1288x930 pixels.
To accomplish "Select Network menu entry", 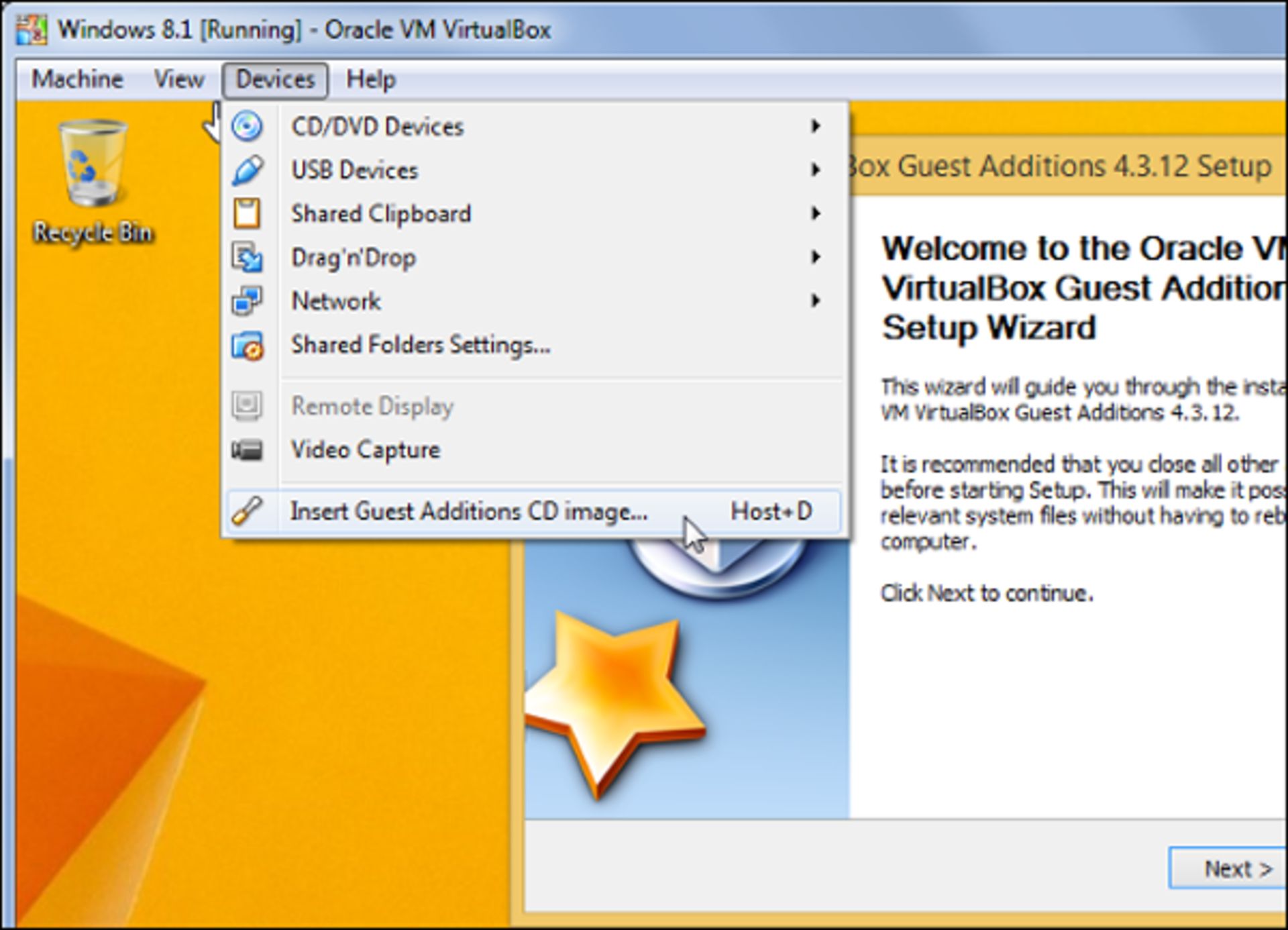I will tap(535, 301).
